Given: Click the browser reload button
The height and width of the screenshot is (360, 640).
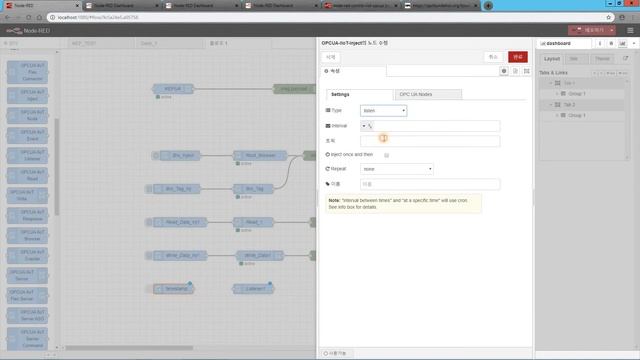Looking at the screenshot, I should click(x=29, y=18).
